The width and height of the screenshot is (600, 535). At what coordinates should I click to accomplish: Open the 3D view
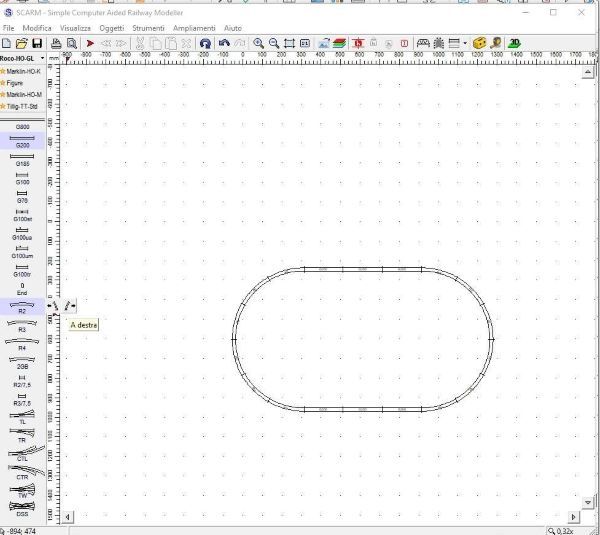[x=514, y=44]
